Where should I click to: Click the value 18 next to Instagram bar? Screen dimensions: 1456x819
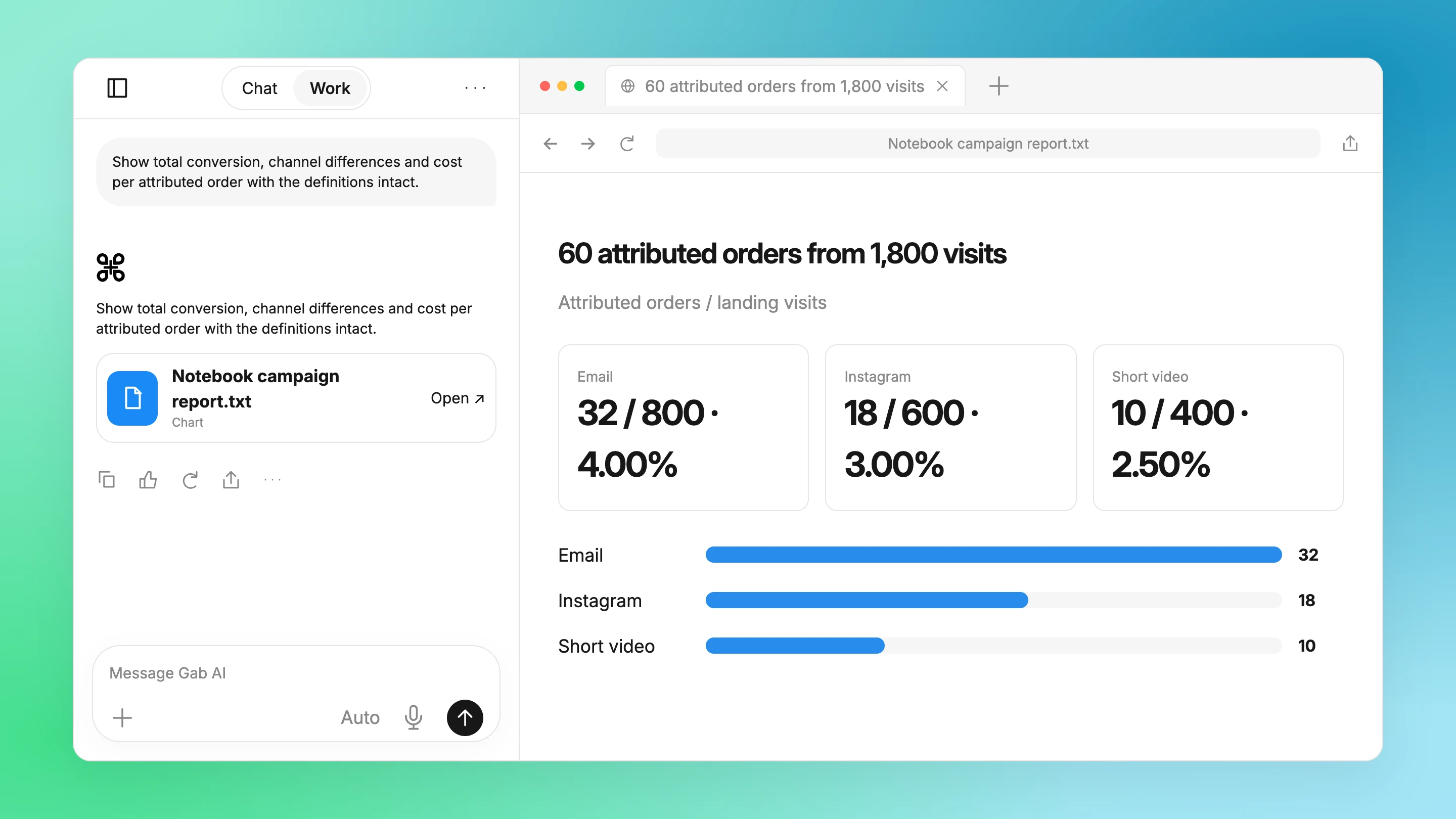tap(1306, 600)
